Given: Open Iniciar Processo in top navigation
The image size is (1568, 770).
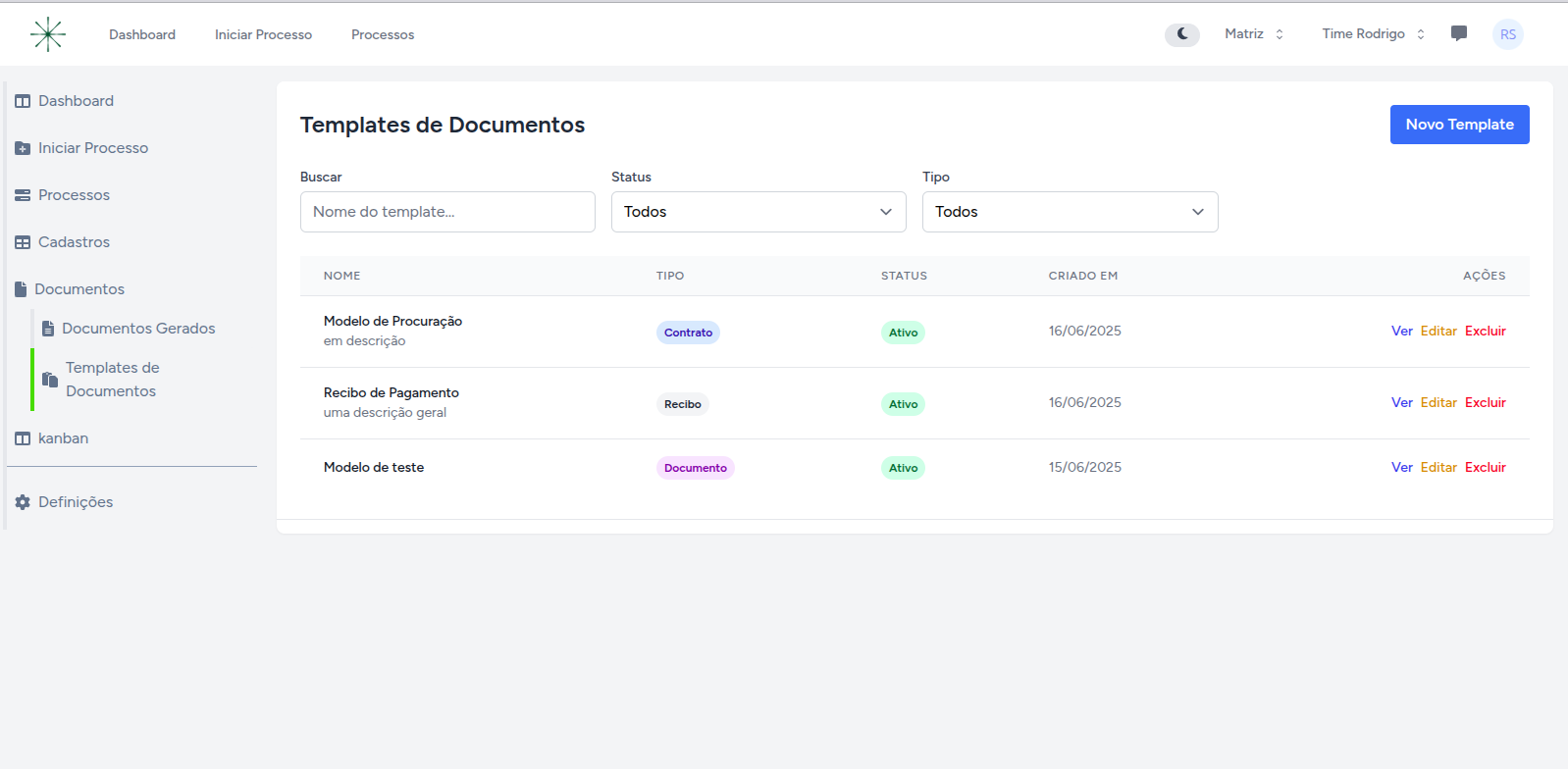Looking at the screenshot, I should click(x=263, y=34).
